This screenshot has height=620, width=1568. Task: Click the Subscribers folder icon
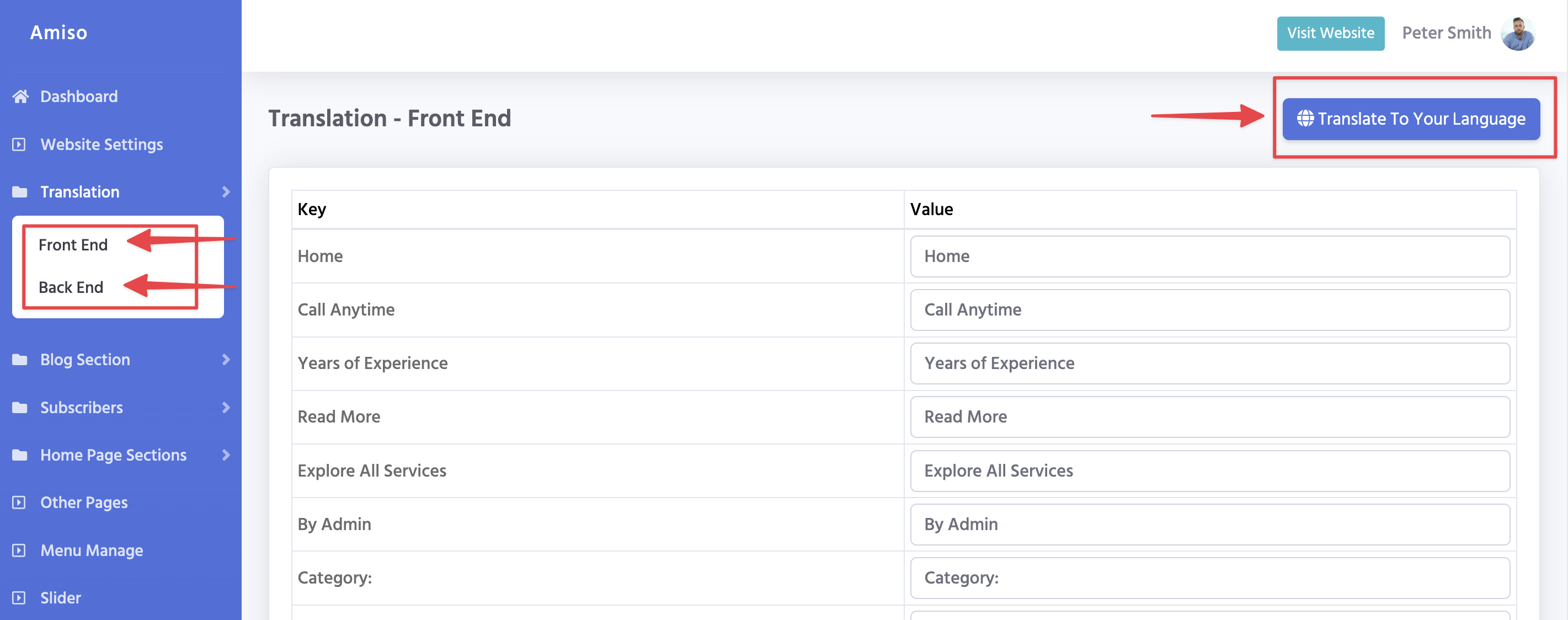(19, 407)
